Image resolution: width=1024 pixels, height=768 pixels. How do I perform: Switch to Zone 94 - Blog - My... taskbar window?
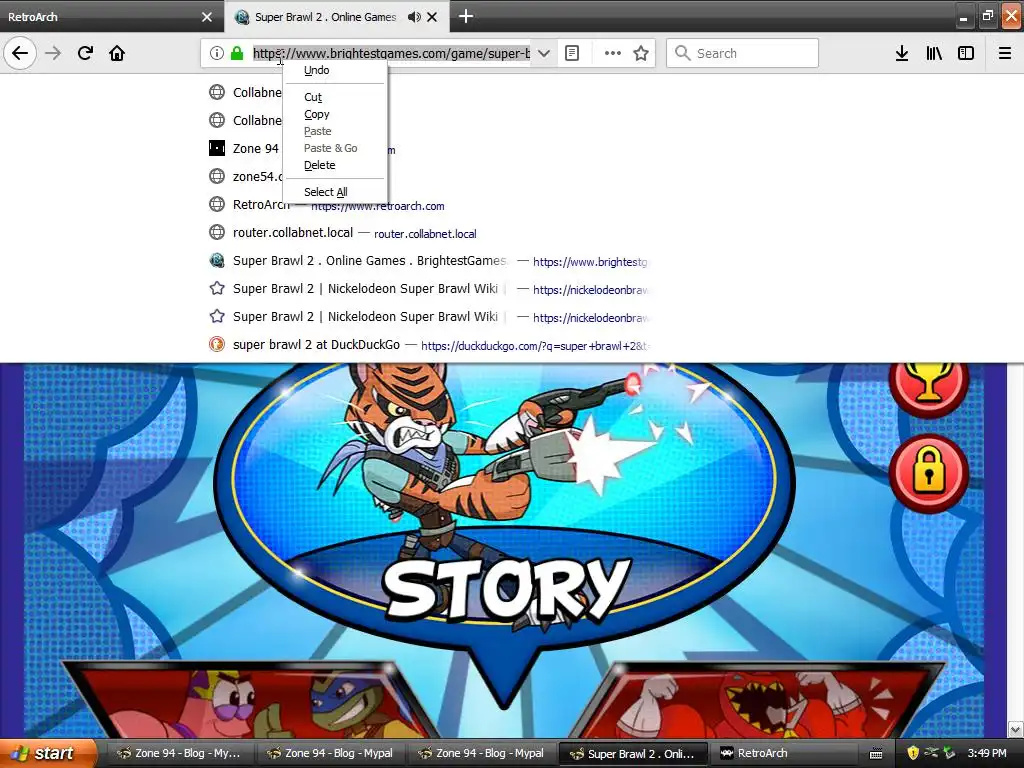pos(179,753)
